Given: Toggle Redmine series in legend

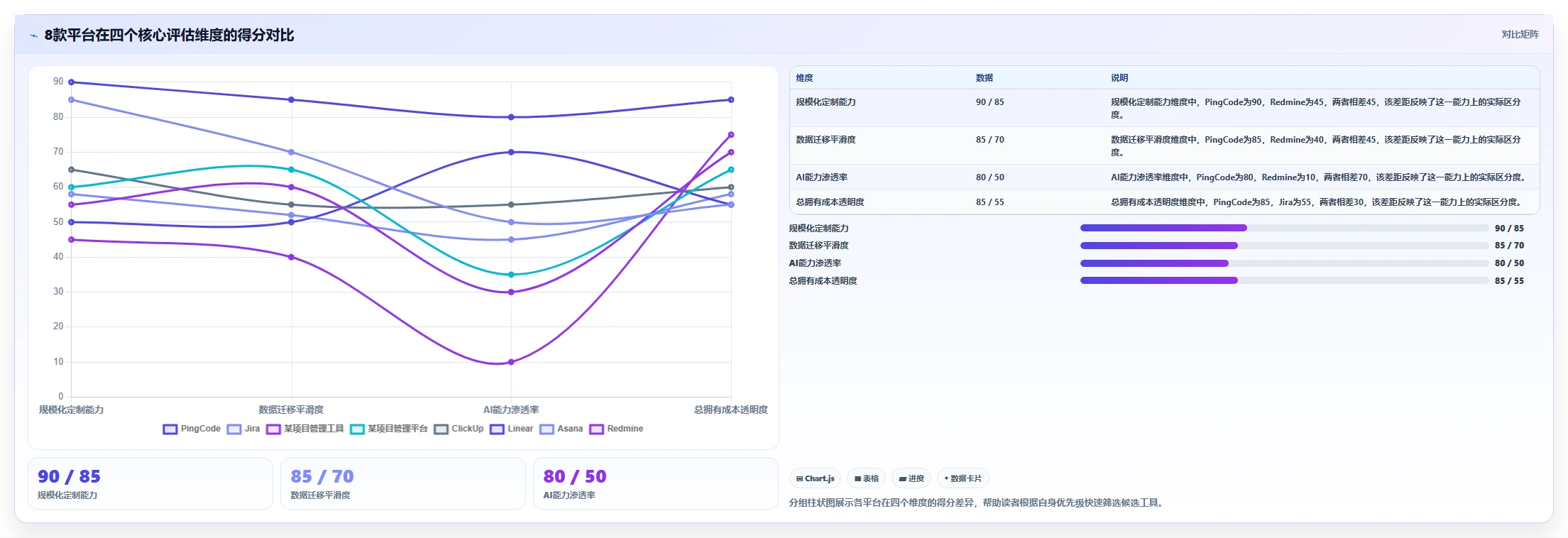Looking at the screenshot, I should pos(616,429).
